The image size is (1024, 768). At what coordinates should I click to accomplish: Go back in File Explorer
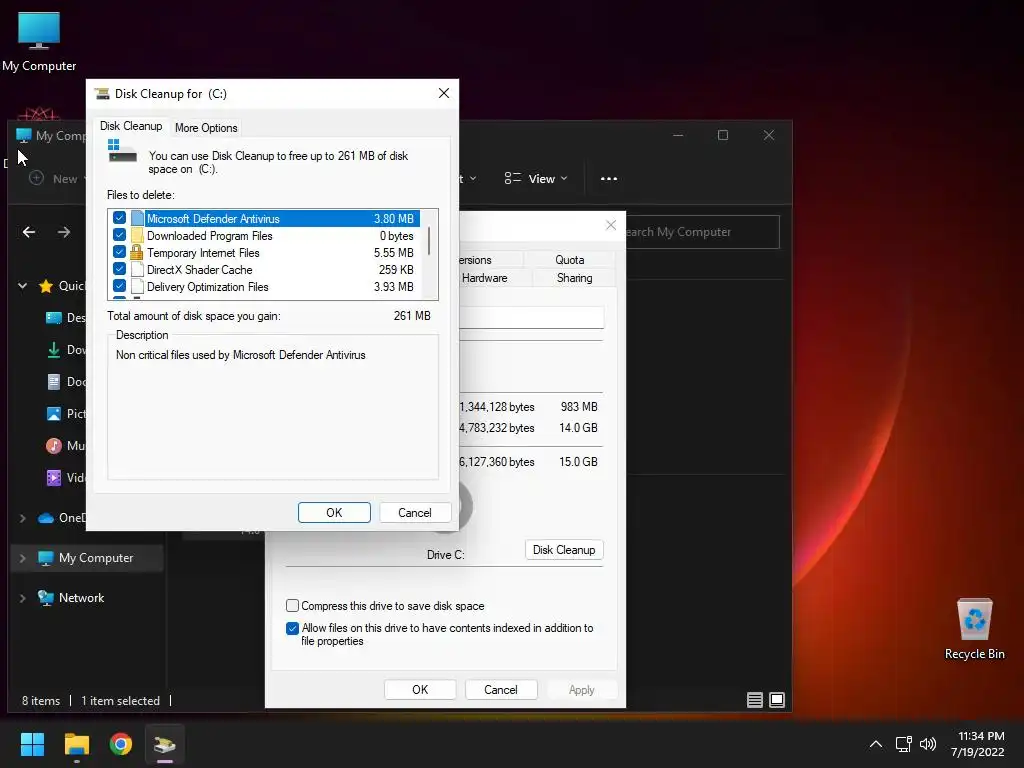29,232
